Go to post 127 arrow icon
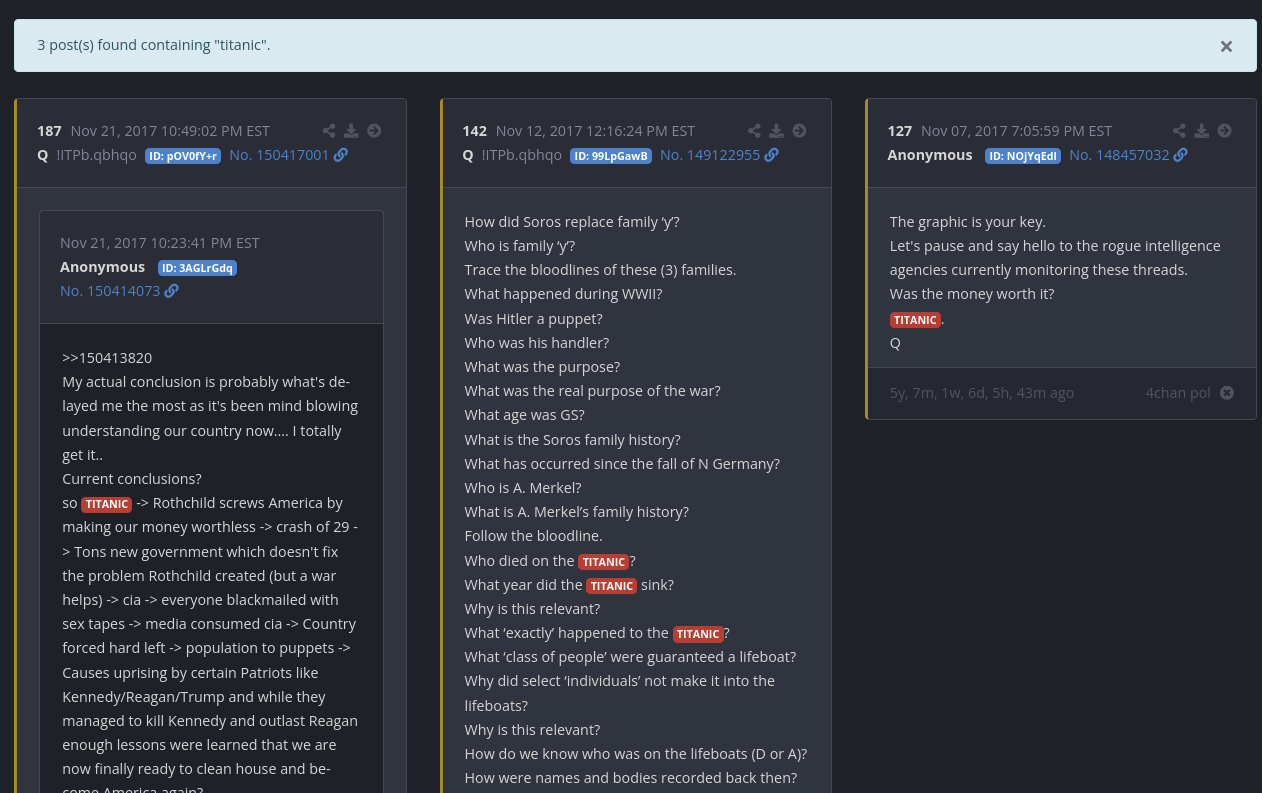1262x793 pixels. point(1224,131)
